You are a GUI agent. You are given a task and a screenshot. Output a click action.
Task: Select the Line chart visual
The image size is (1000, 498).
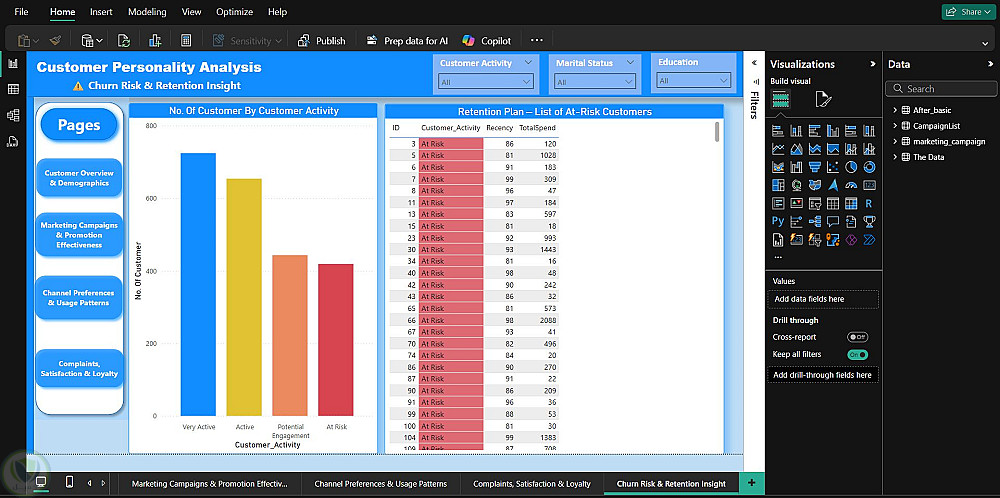777,149
